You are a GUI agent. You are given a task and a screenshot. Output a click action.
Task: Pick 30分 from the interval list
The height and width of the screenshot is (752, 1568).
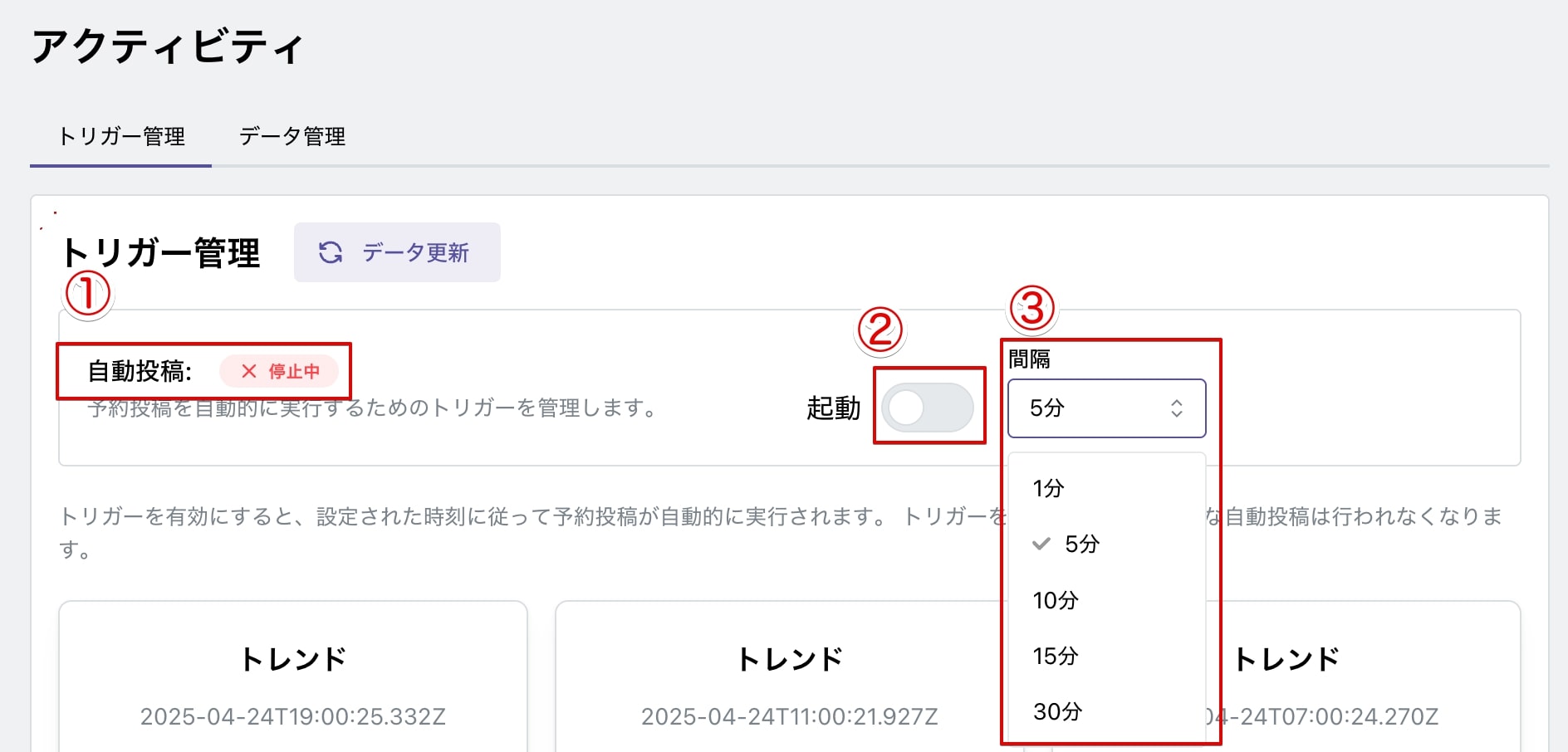(1106, 711)
